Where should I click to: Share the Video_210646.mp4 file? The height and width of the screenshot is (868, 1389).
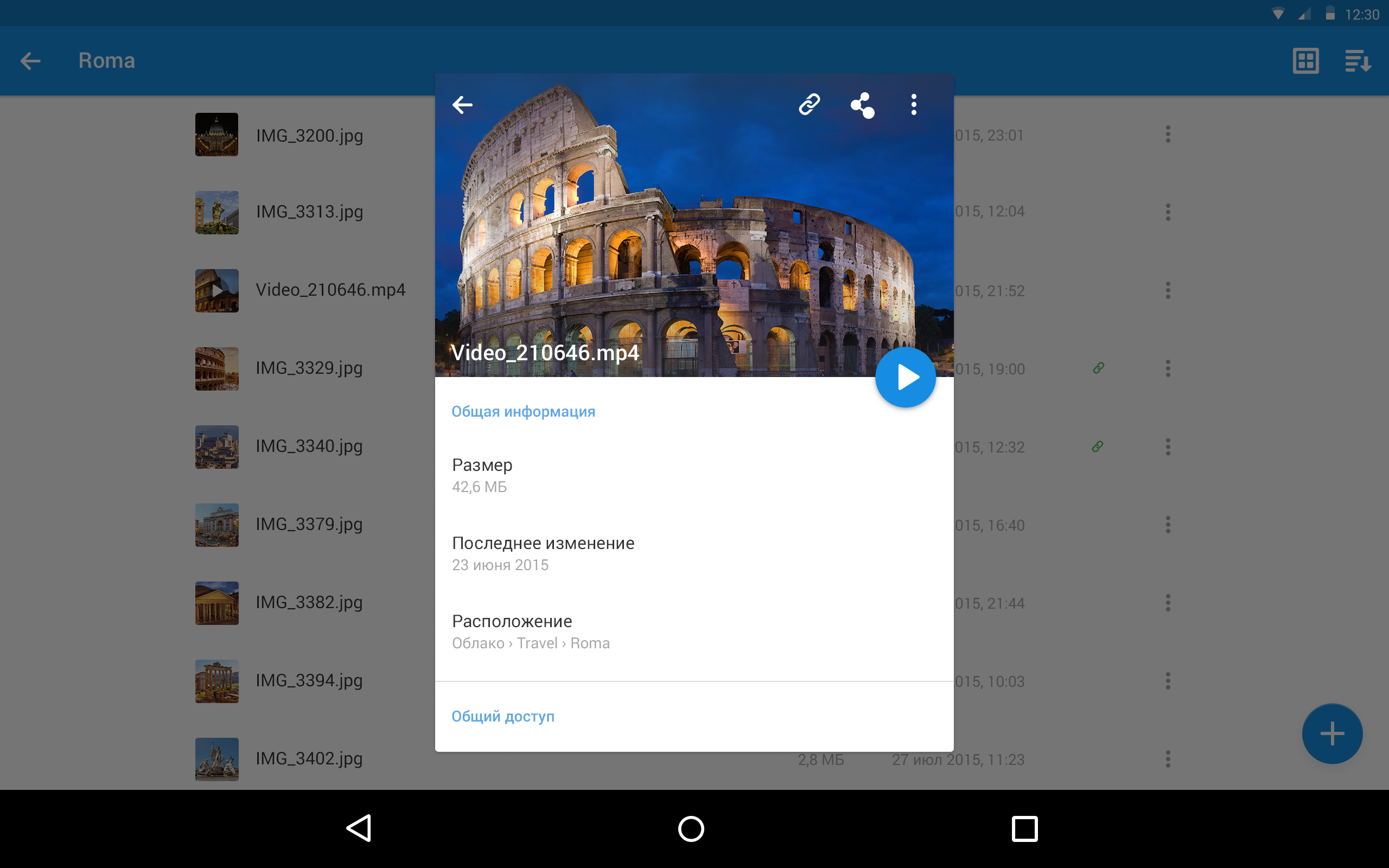tap(862, 105)
